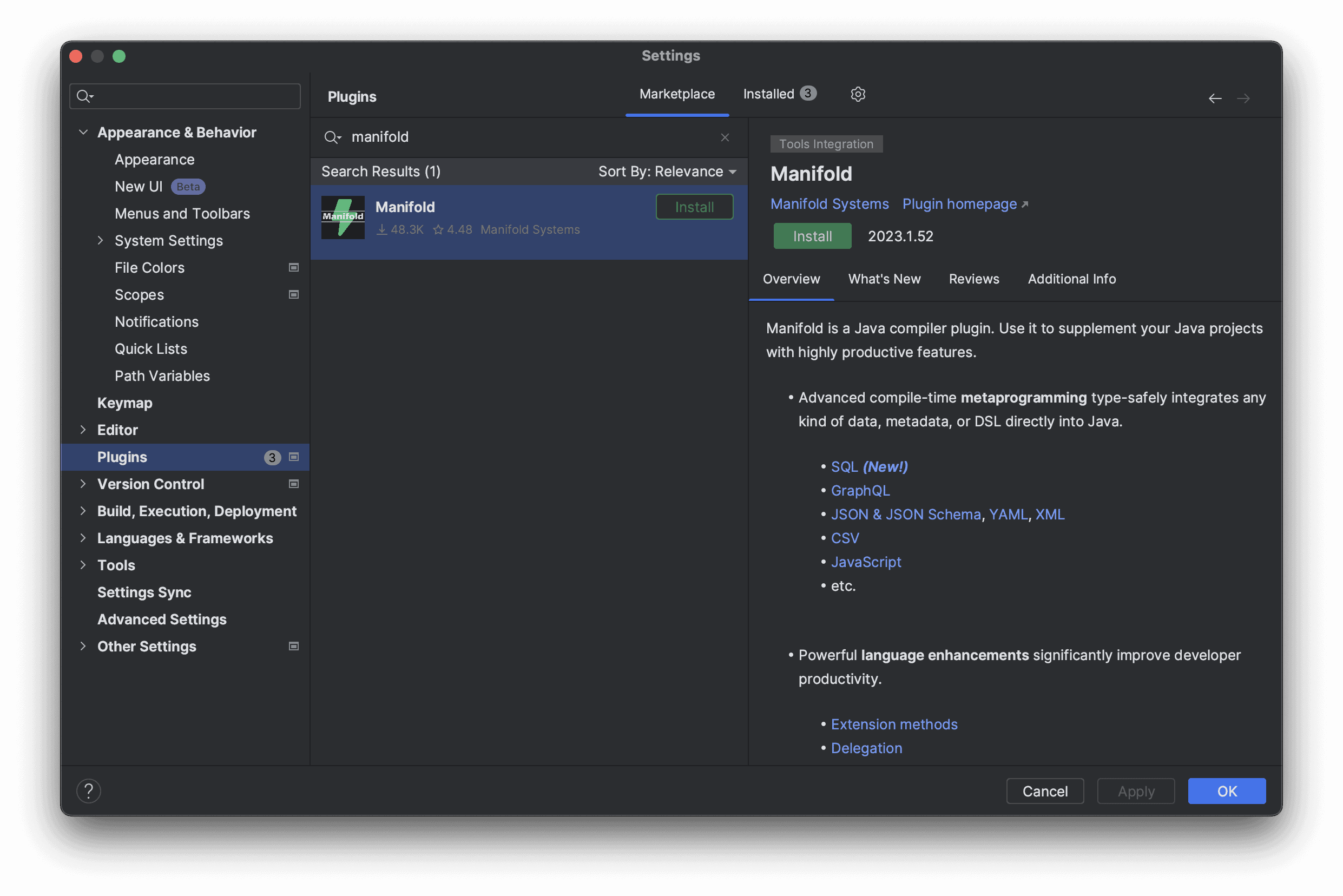This screenshot has width=1343, height=896.
Task: Select Notifications in the settings tree
Action: pyautogui.click(x=156, y=322)
